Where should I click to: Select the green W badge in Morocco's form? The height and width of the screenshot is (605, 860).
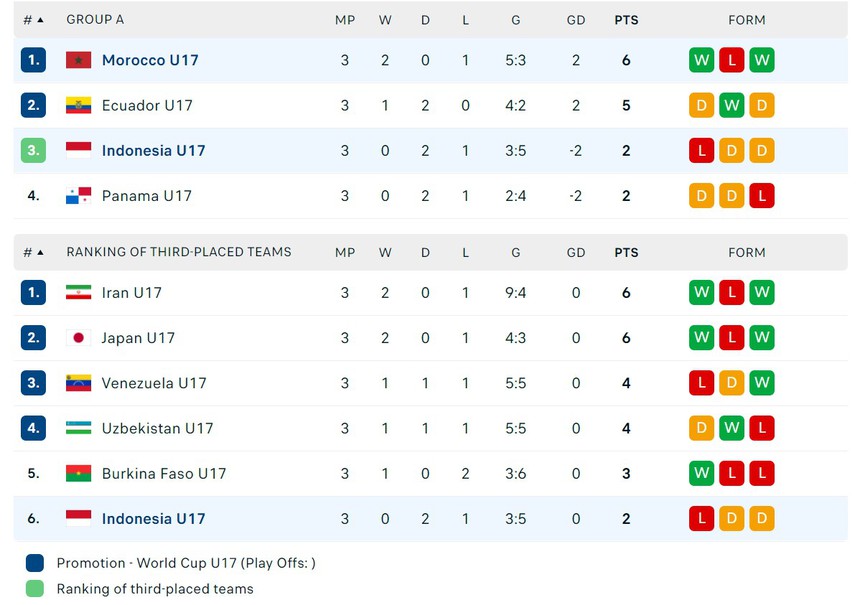pos(701,60)
